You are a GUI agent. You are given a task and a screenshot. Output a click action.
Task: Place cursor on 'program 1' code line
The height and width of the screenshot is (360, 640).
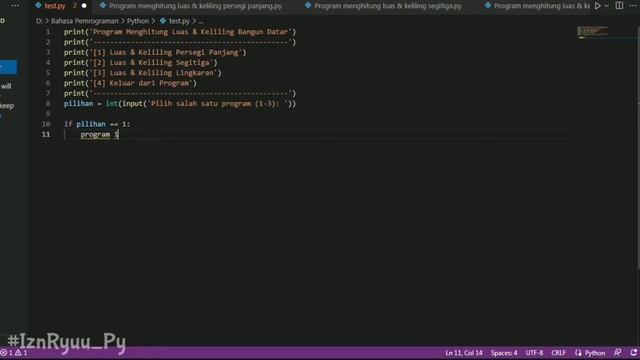click(x=99, y=134)
